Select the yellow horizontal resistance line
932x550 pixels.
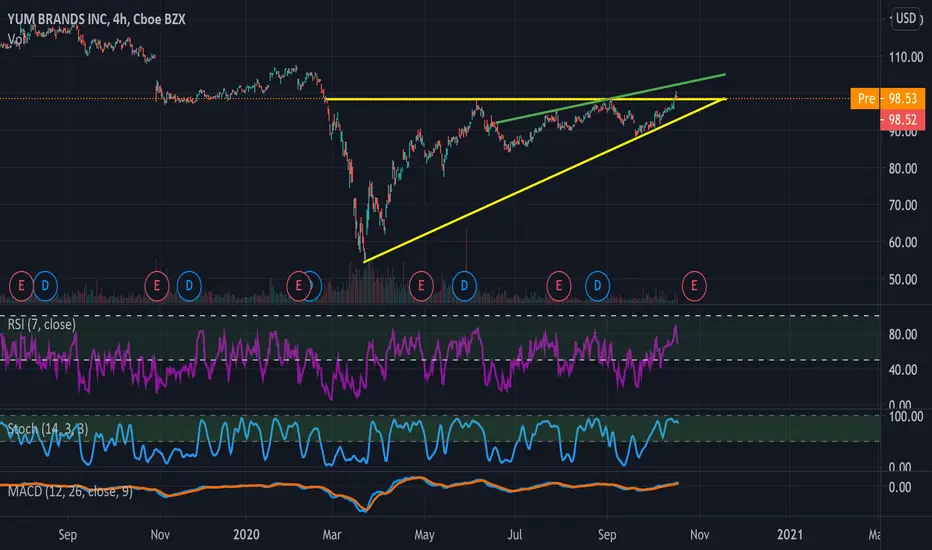click(x=525, y=99)
